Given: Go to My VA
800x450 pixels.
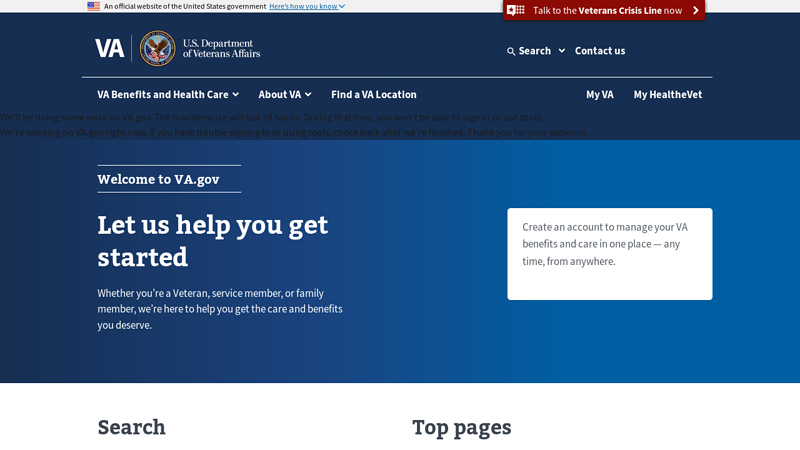Looking at the screenshot, I should click(599, 95).
